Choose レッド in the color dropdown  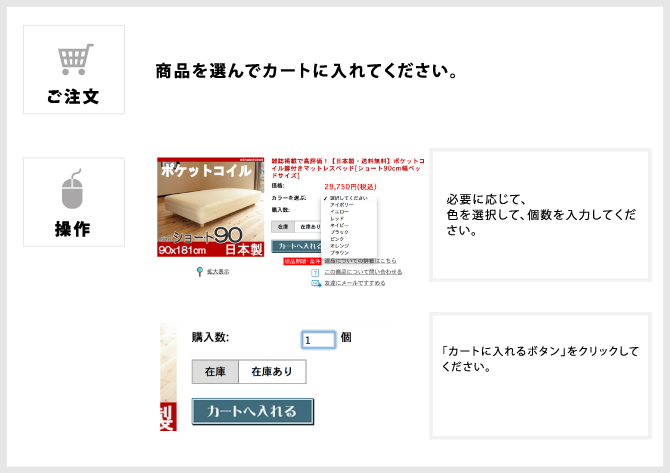[x=337, y=219]
